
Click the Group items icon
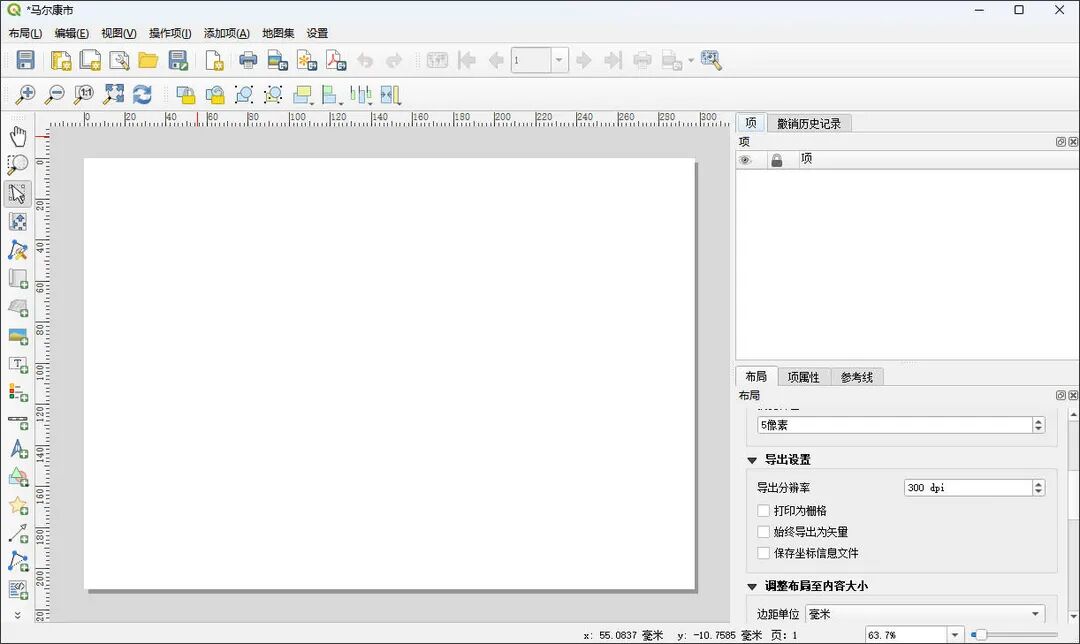point(244,94)
